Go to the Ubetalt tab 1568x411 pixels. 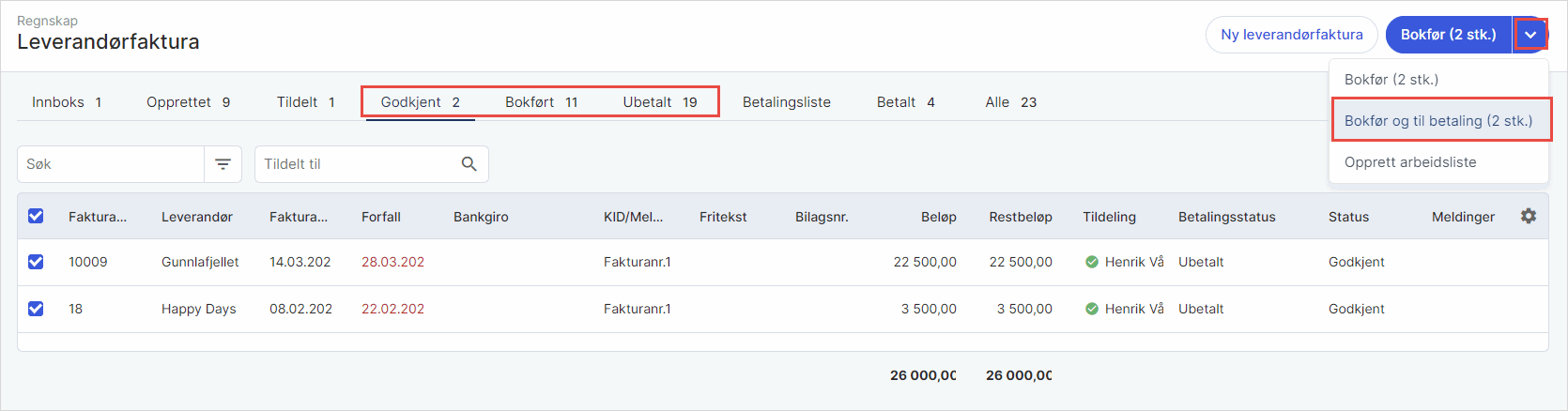click(659, 102)
